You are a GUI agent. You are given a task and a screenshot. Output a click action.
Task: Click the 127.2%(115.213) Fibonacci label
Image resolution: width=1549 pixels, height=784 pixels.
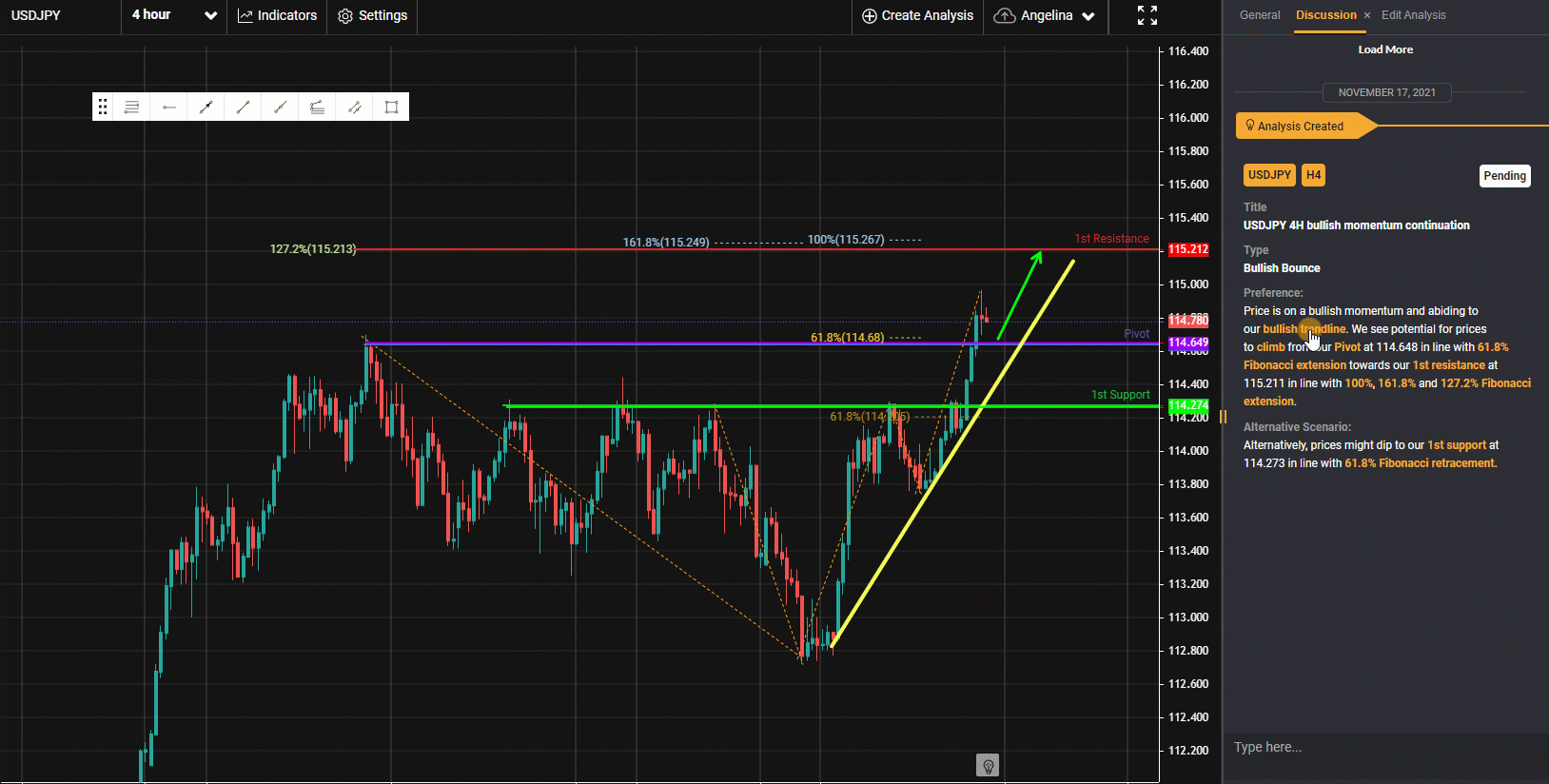313,249
